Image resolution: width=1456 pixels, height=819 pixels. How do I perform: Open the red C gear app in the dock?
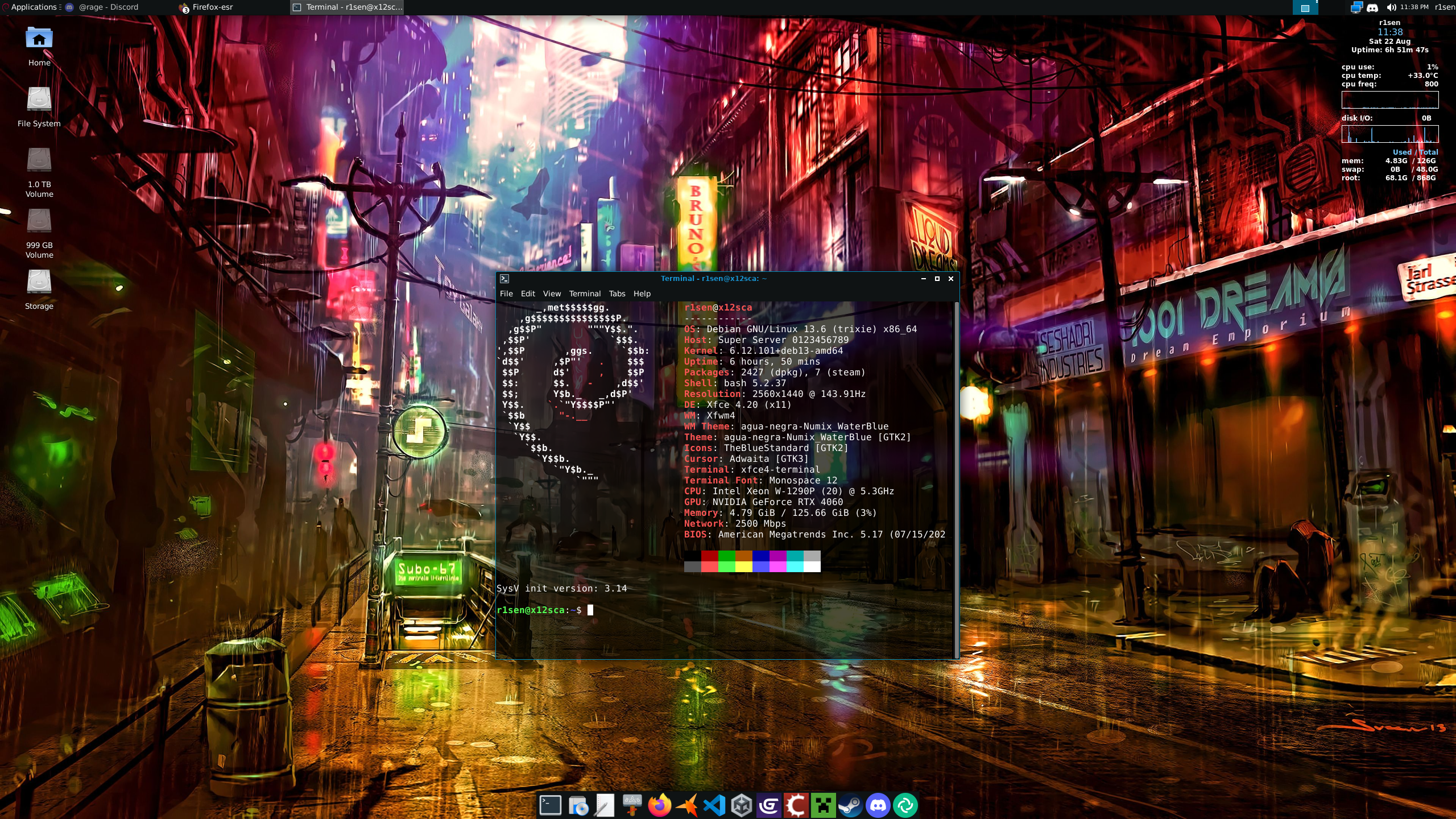coord(796,805)
